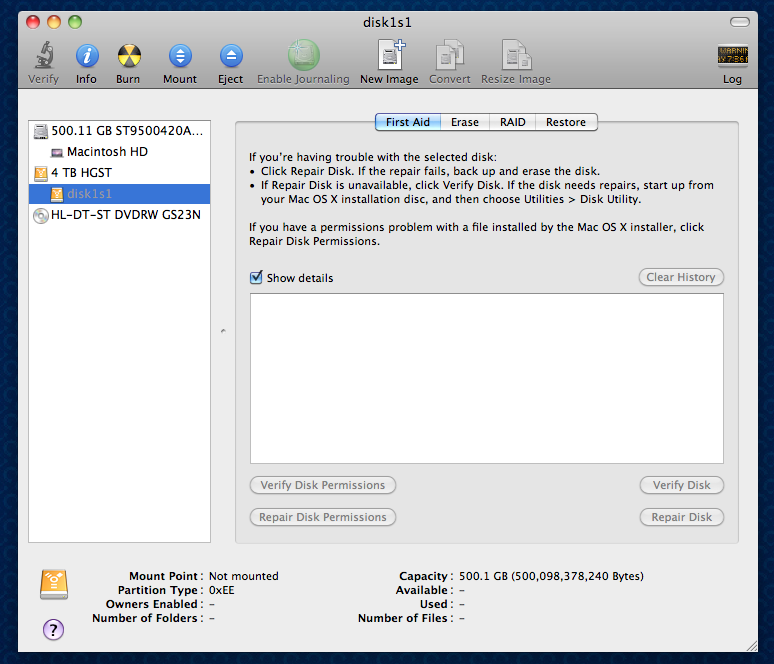Click the Resize Image toolbar icon
774x664 pixels.
click(x=516, y=55)
